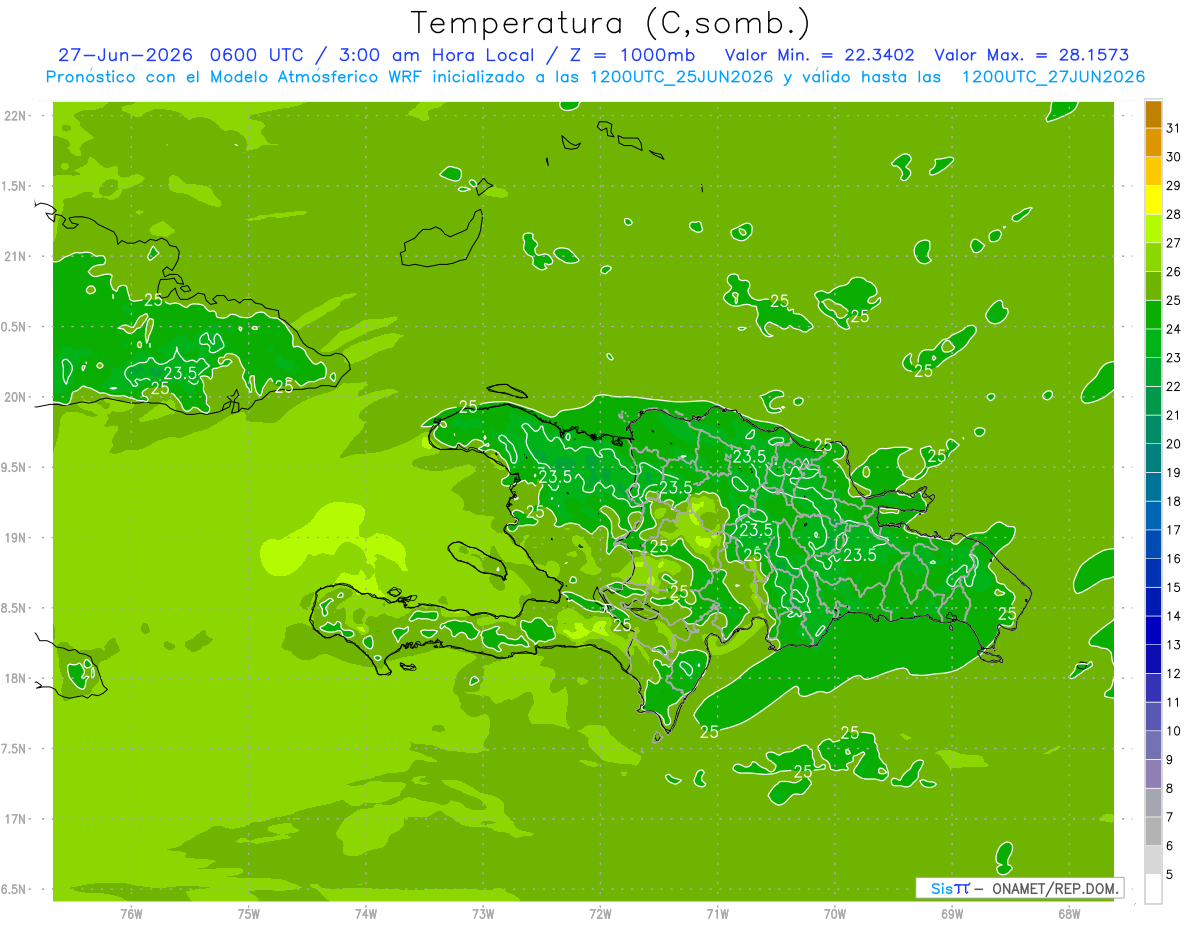
Task: Click the colorbar label "20"
Action: [x=1174, y=443]
